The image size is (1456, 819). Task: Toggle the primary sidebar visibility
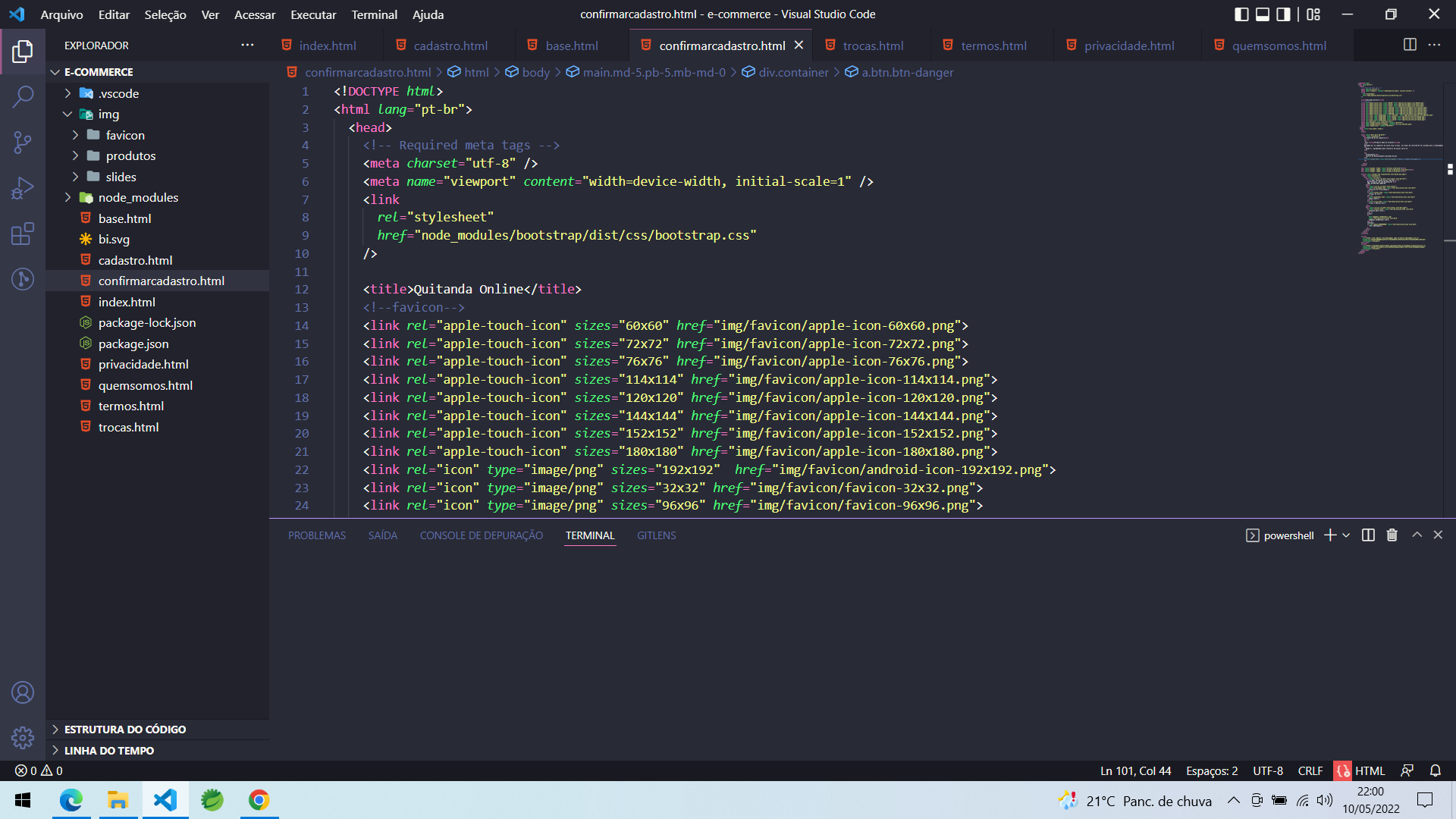click(x=1241, y=14)
